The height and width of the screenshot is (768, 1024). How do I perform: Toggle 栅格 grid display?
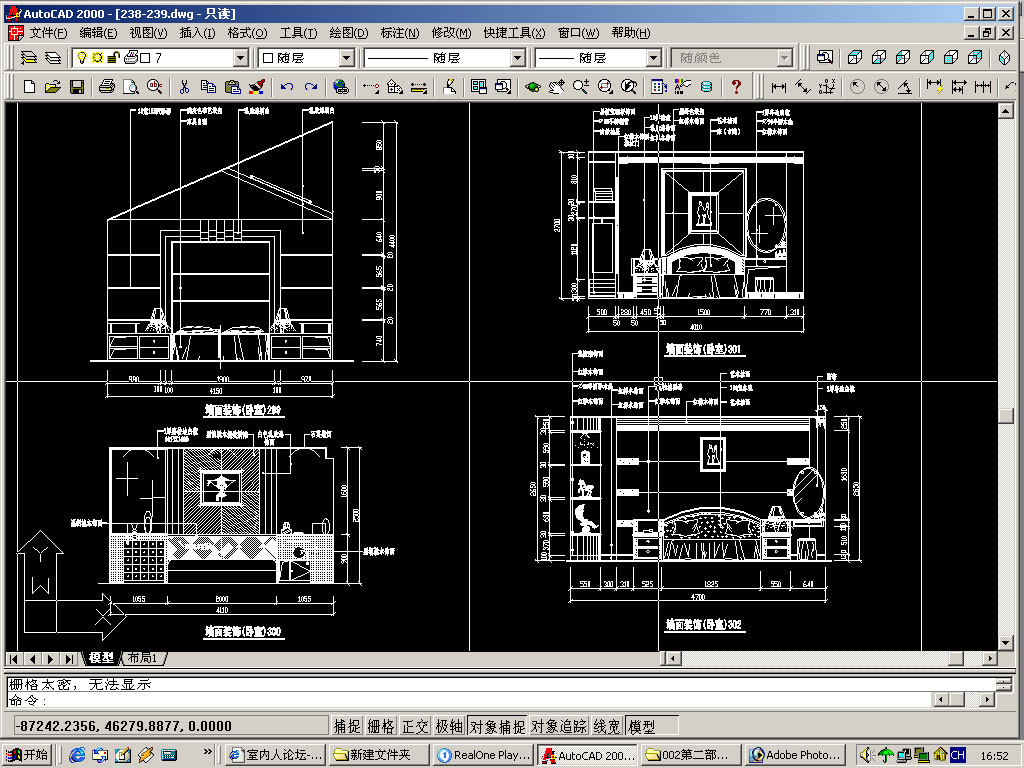click(381, 726)
